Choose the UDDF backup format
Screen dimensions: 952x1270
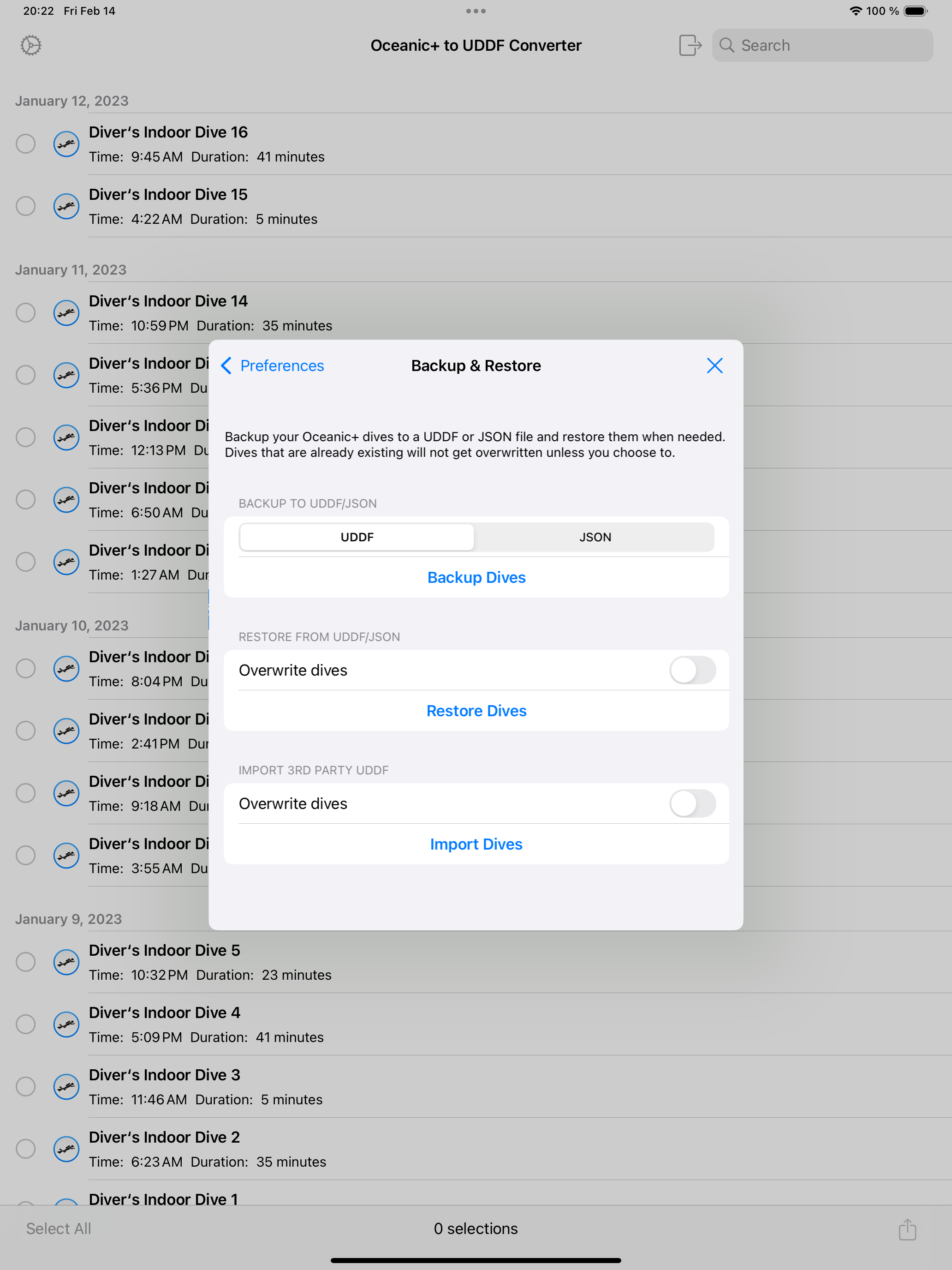(357, 537)
